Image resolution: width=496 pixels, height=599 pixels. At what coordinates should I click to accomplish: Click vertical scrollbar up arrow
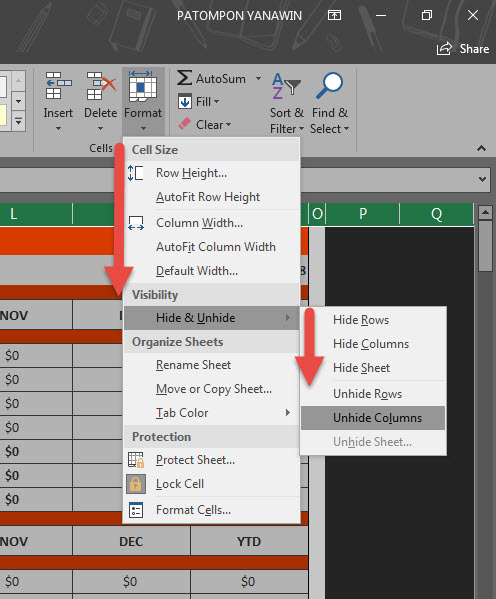pos(485,212)
